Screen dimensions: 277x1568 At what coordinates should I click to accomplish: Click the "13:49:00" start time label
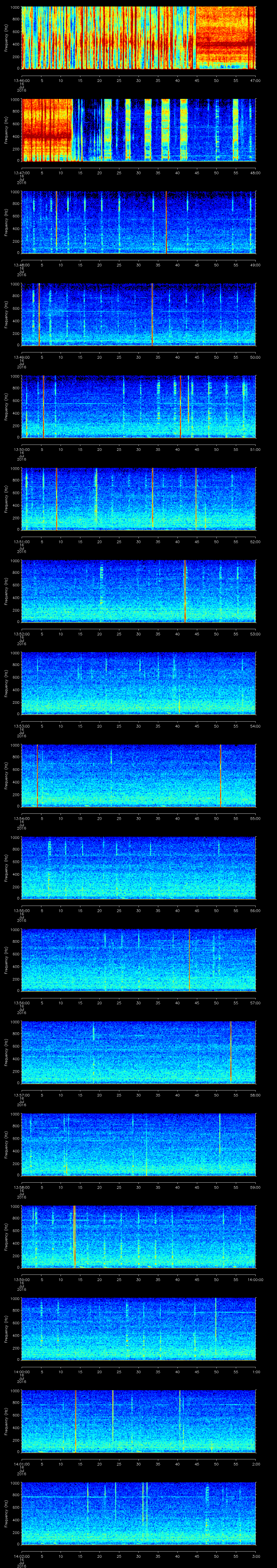22,357
